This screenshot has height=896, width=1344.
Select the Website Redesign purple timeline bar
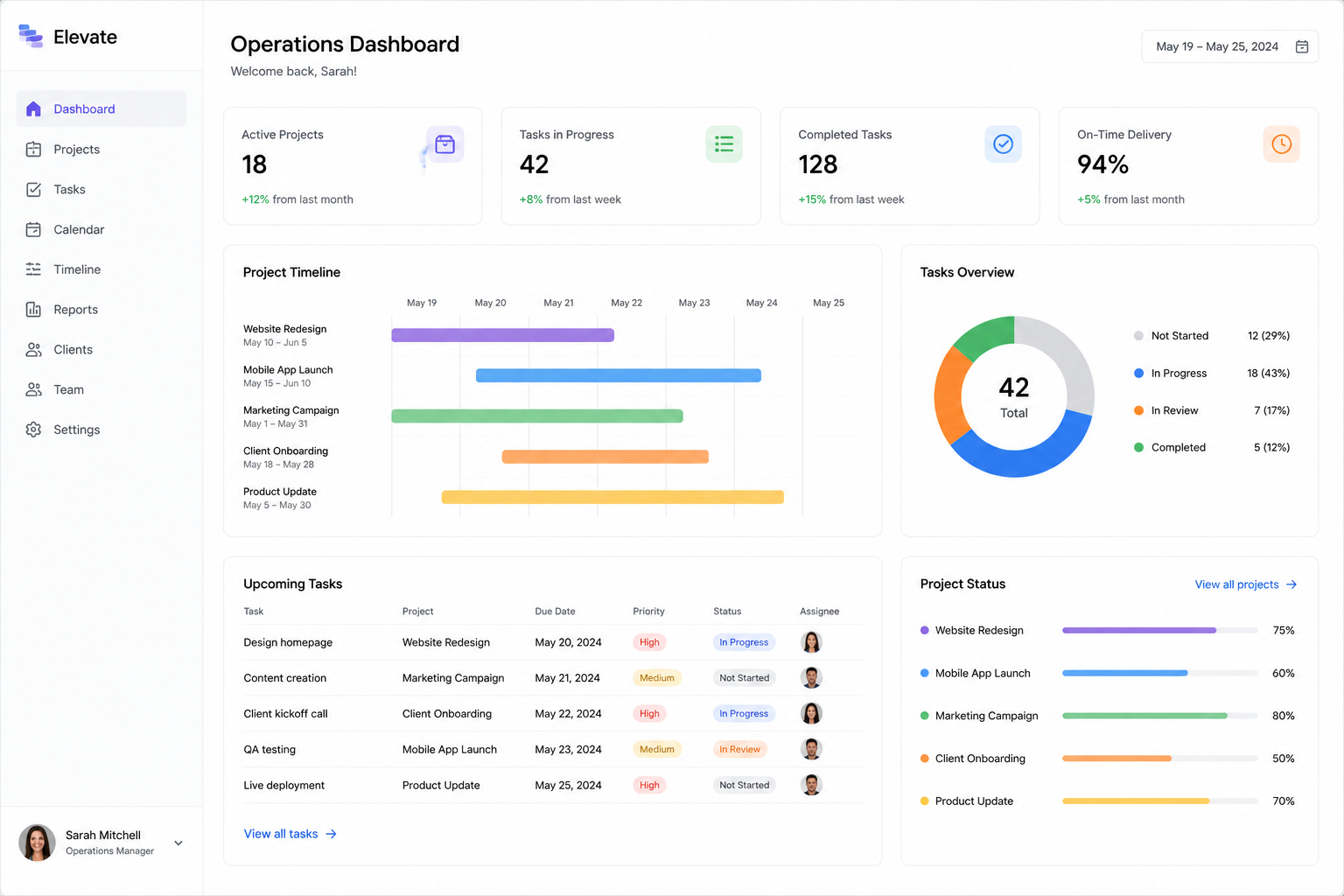tap(502, 335)
